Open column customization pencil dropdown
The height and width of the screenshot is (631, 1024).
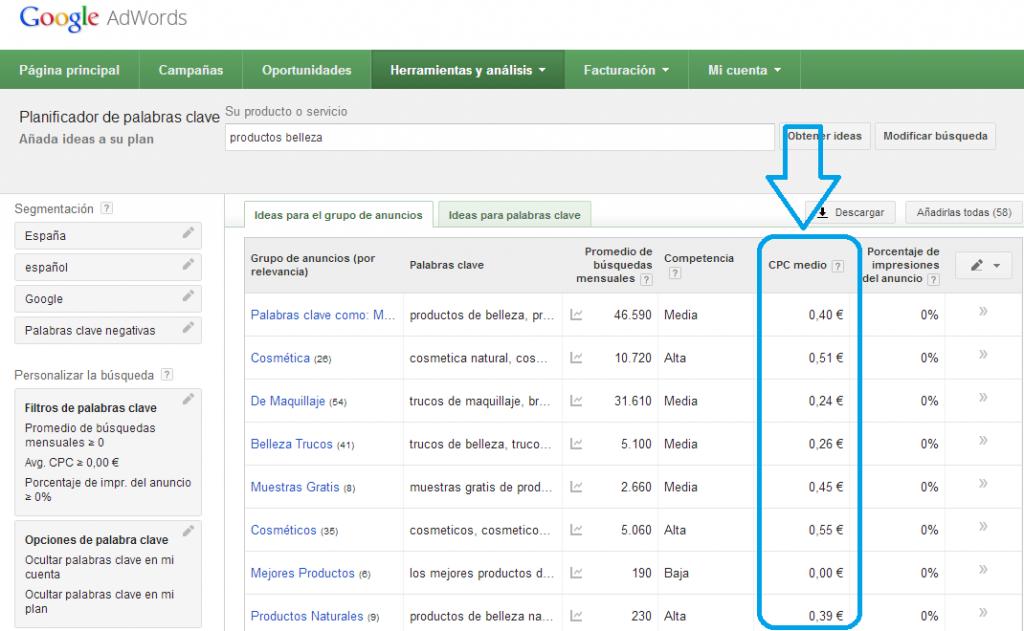984,265
